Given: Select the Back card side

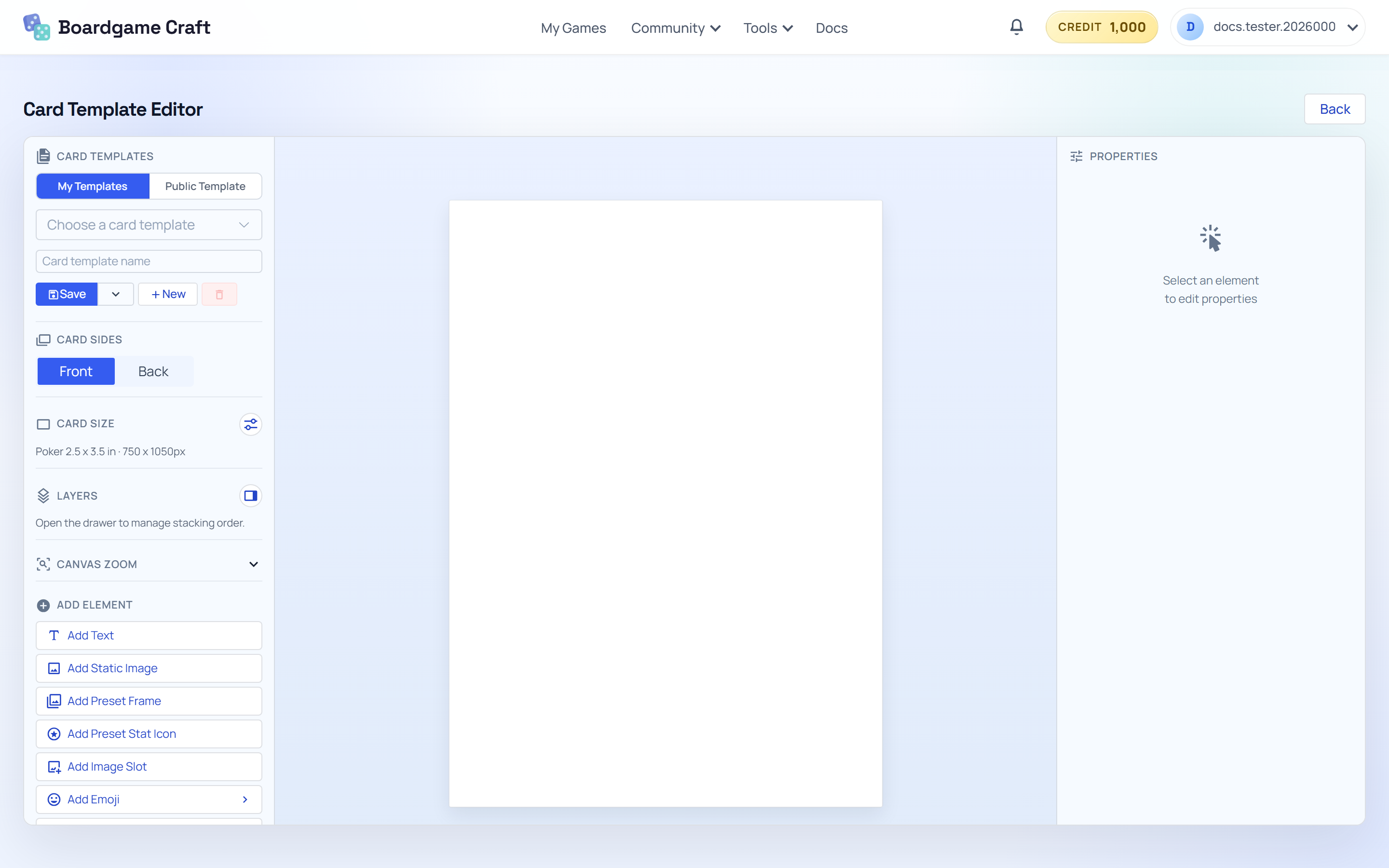Looking at the screenshot, I should click(x=153, y=371).
